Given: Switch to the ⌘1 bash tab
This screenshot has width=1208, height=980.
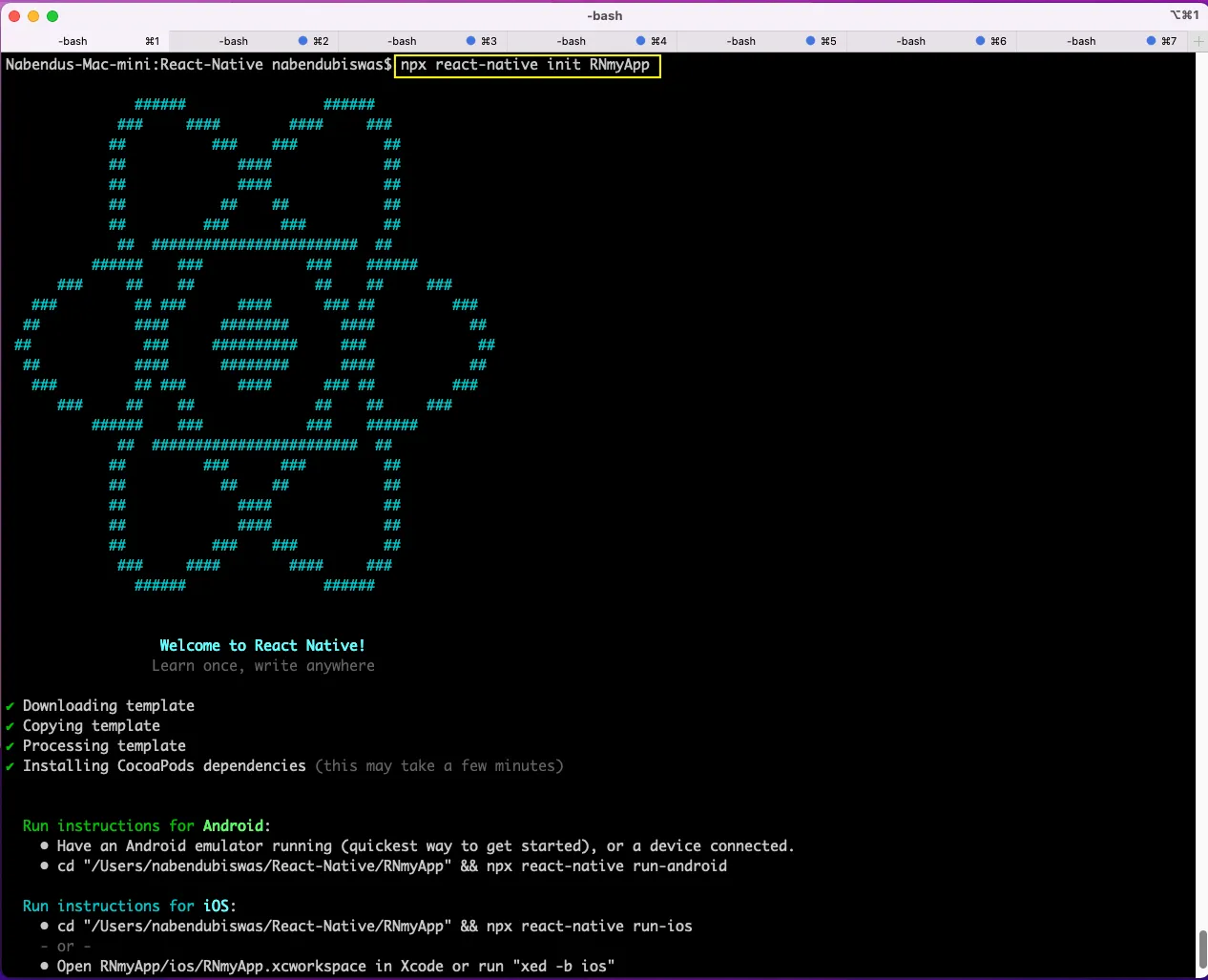Looking at the screenshot, I should point(85,41).
